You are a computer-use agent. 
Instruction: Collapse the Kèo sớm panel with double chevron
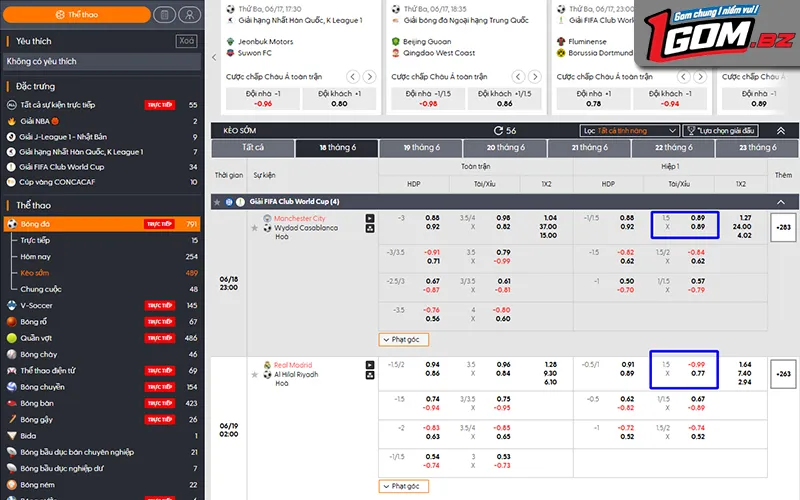781,131
